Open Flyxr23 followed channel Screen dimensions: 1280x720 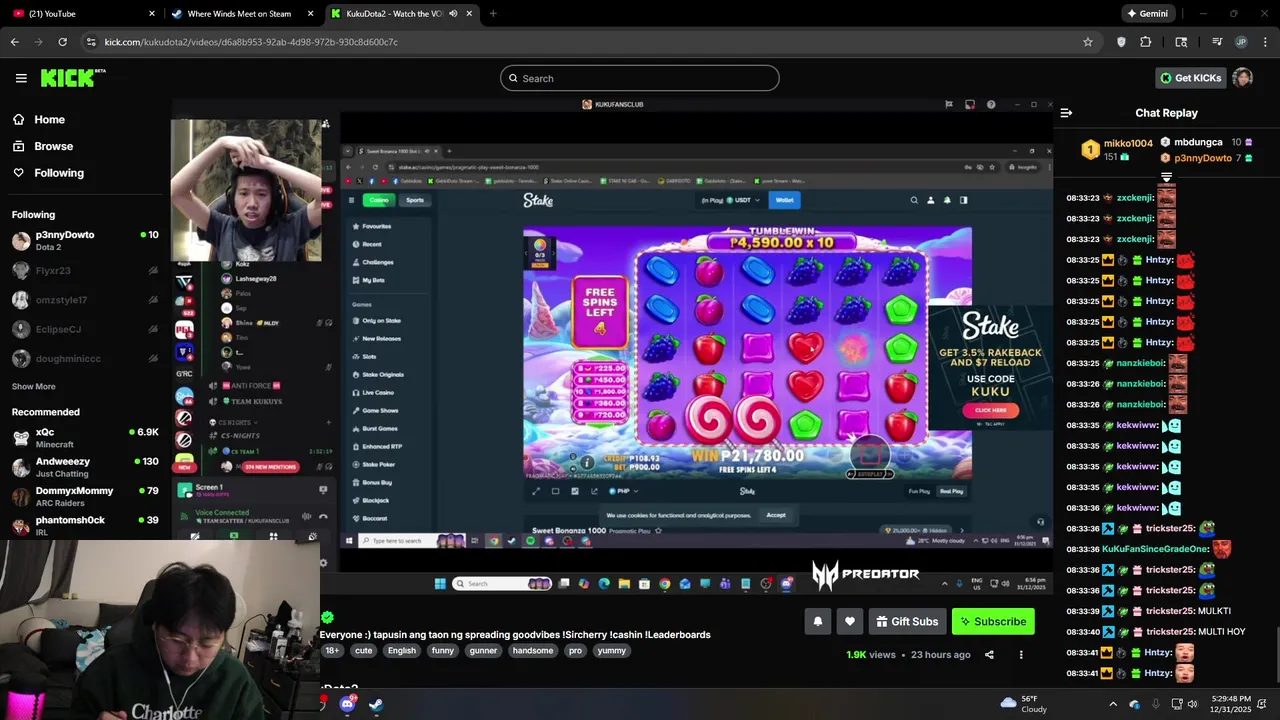click(85, 270)
